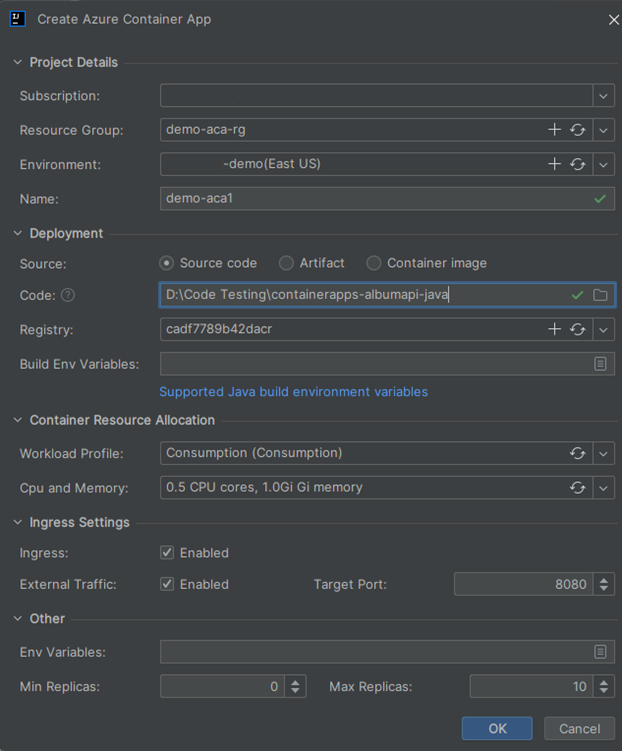Open Build Env Variables editor icon
The image size is (622, 751).
click(600, 364)
